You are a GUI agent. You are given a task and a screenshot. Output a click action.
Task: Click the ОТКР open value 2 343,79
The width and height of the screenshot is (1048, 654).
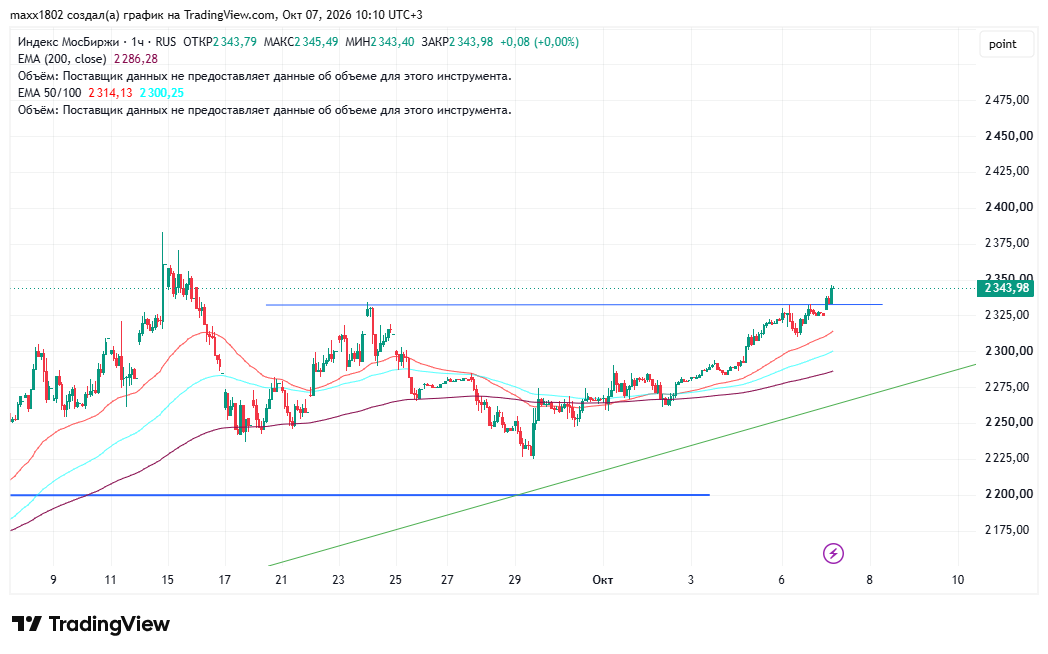pyautogui.click(x=235, y=41)
